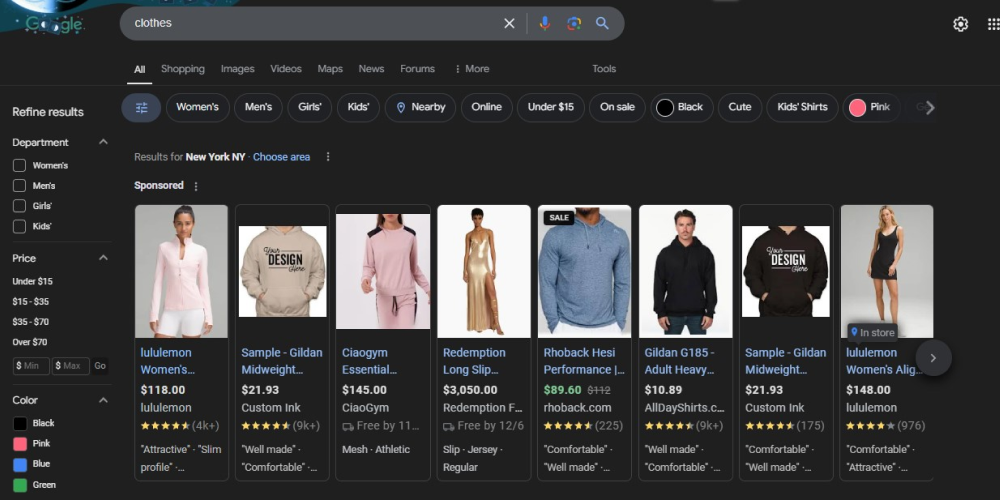Open the Google apps grid
The width and height of the screenshot is (1000, 500).
(x=991, y=24)
